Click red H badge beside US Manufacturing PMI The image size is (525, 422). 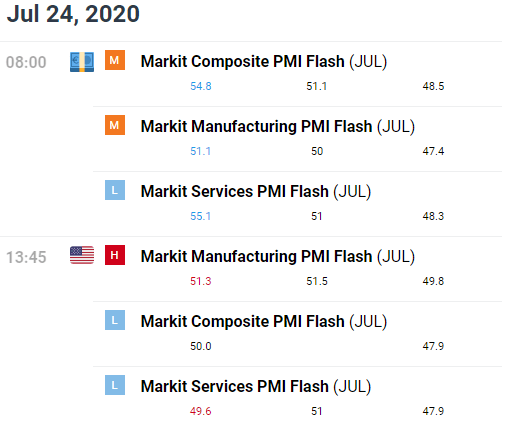115,255
